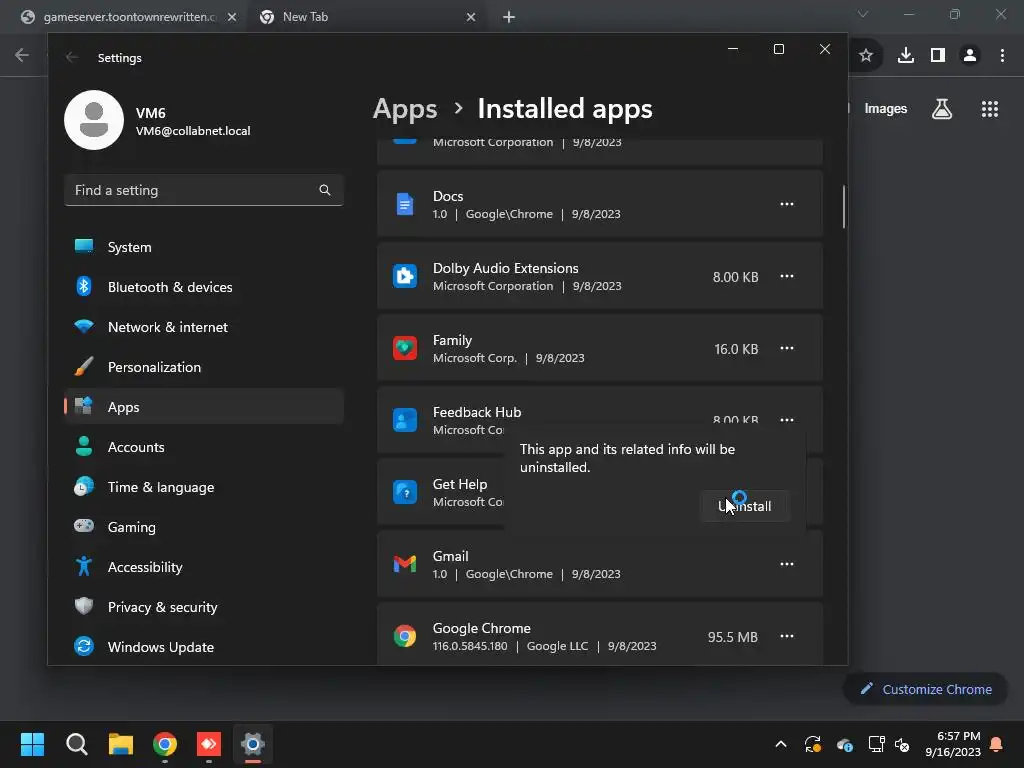Close the gameserver.toontownrewritten tab

[232, 17]
